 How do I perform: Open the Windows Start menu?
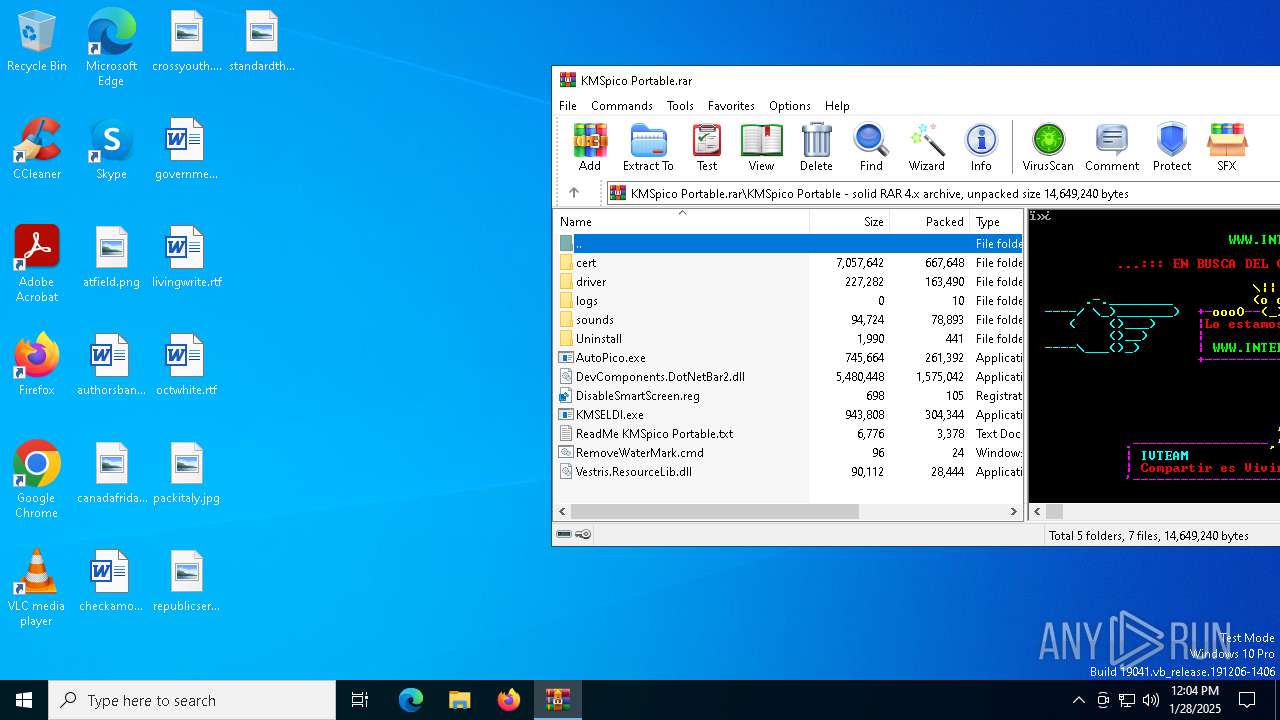(x=24, y=700)
